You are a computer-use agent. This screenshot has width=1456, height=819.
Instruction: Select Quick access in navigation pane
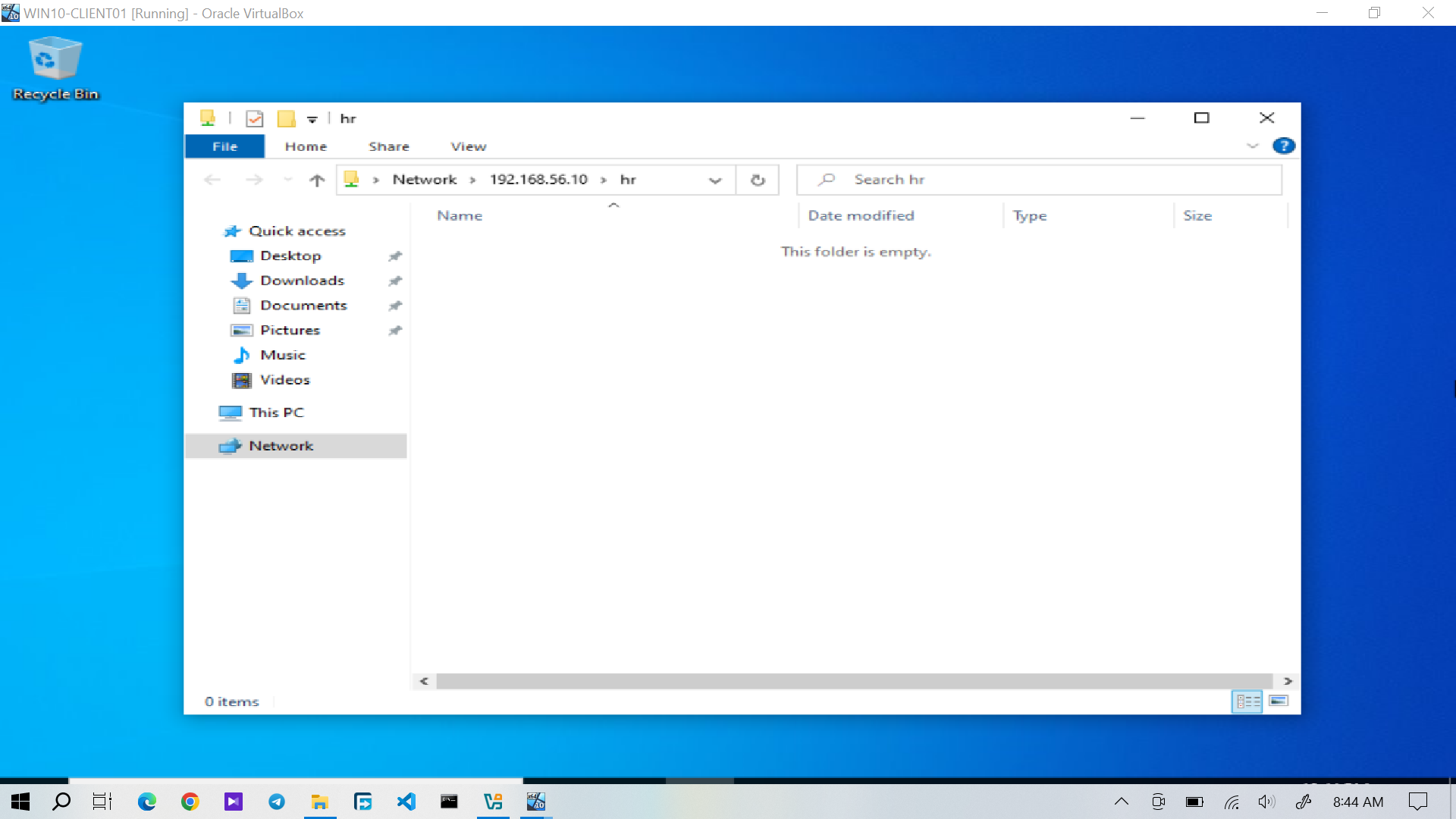click(297, 231)
